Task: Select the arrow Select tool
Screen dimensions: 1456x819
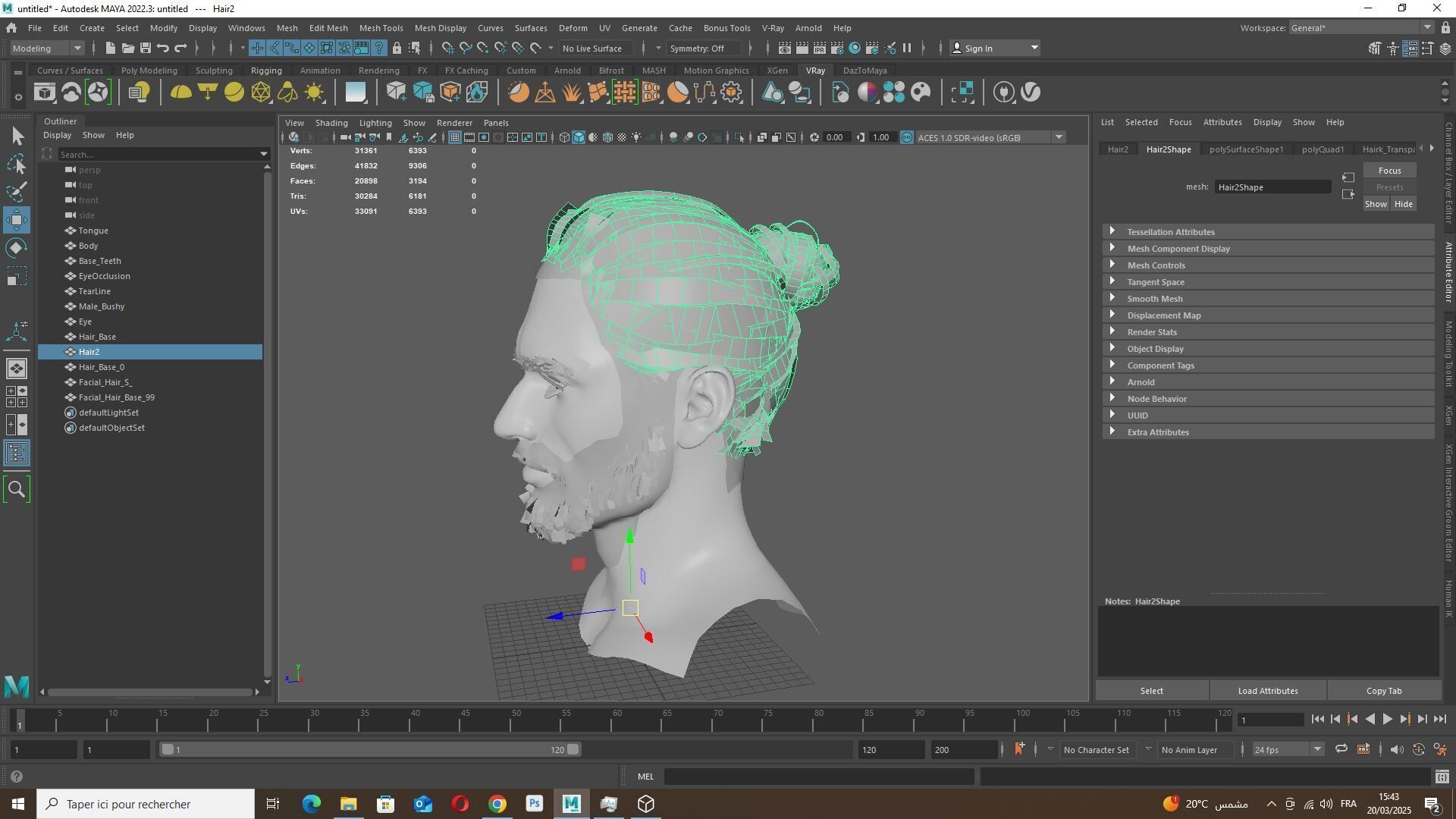Action: [17, 136]
